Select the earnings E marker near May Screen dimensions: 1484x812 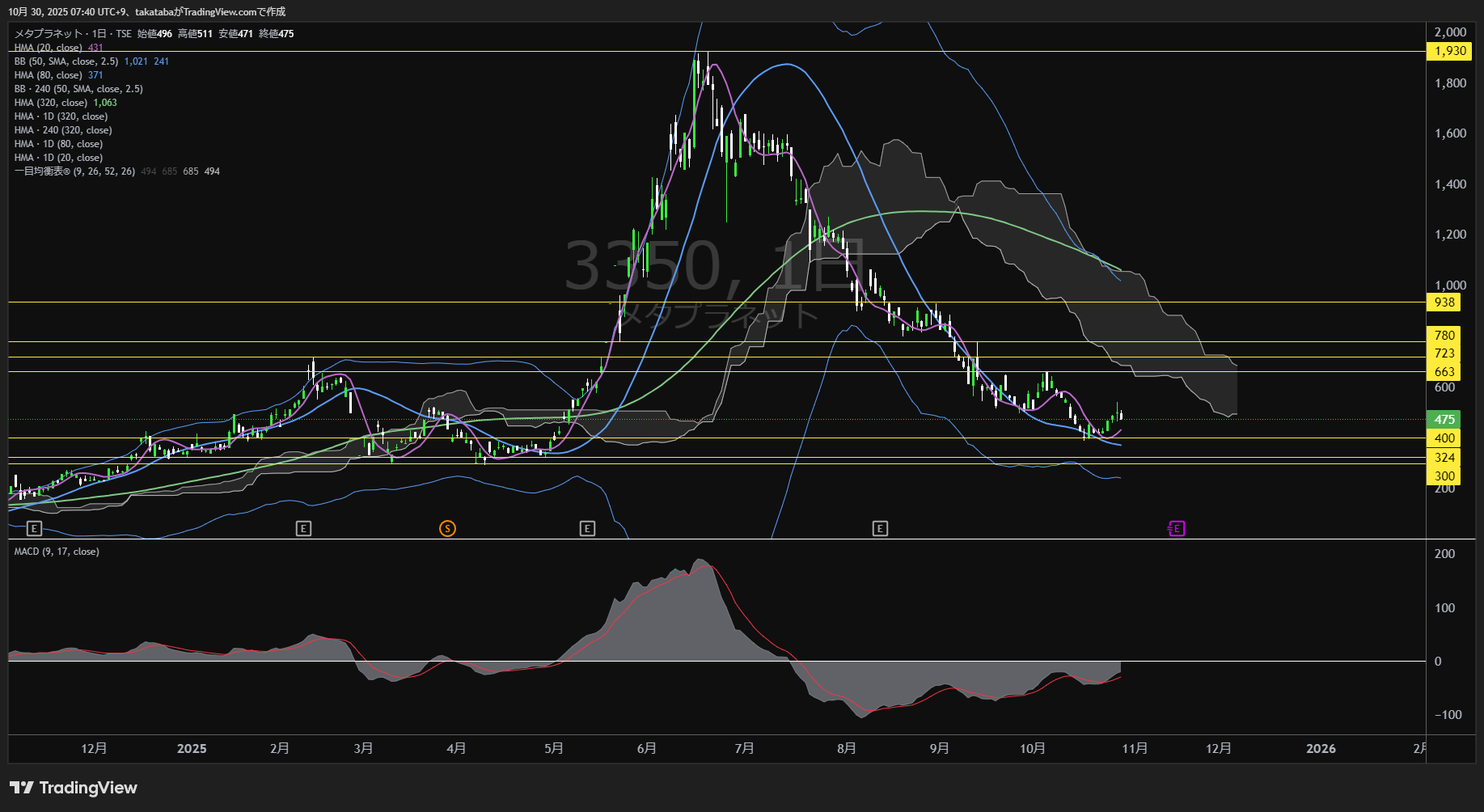587,528
